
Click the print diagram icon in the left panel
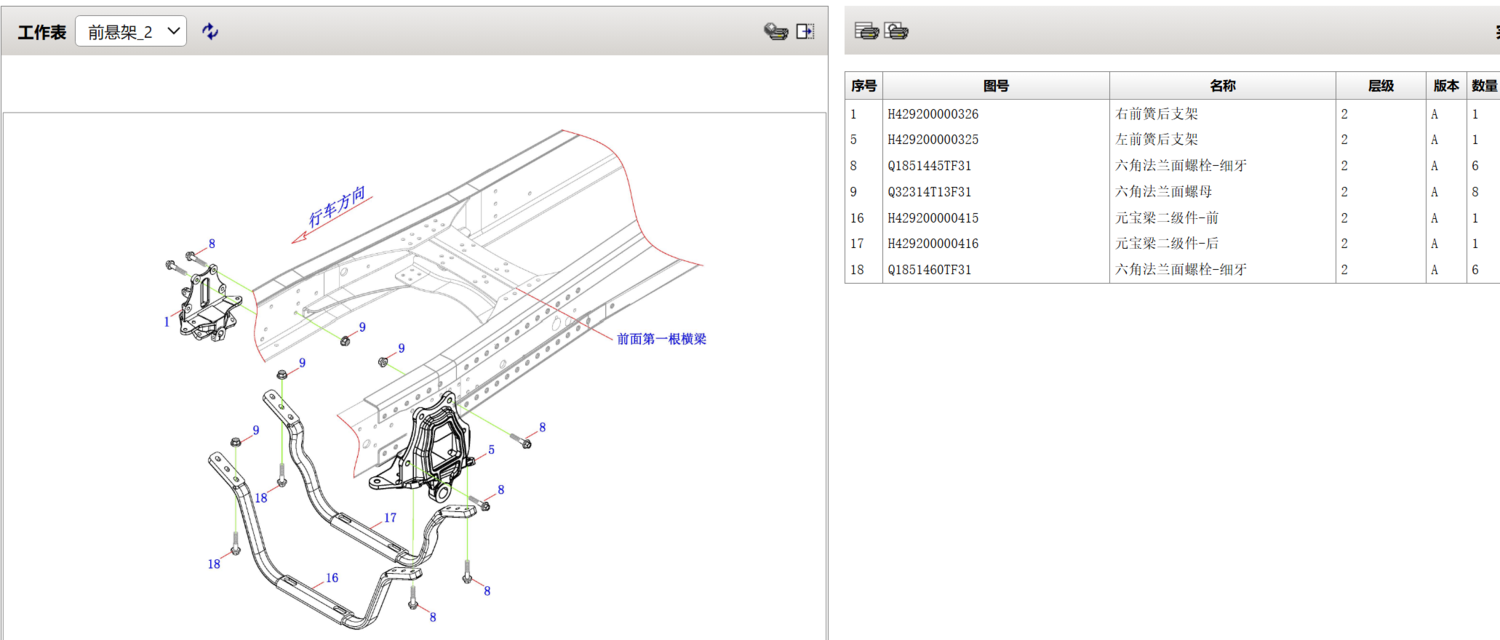[x=775, y=32]
